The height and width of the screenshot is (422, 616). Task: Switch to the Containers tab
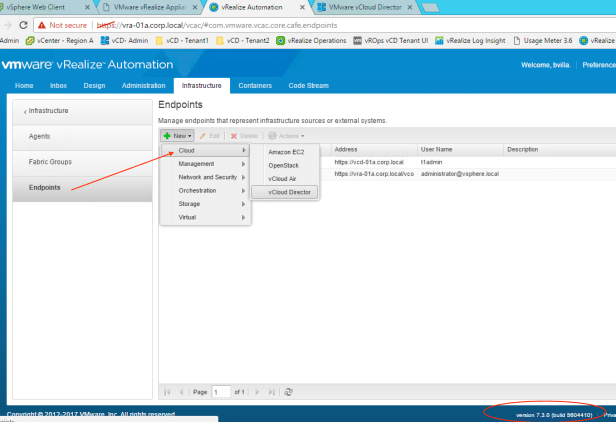[x=254, y=86]
